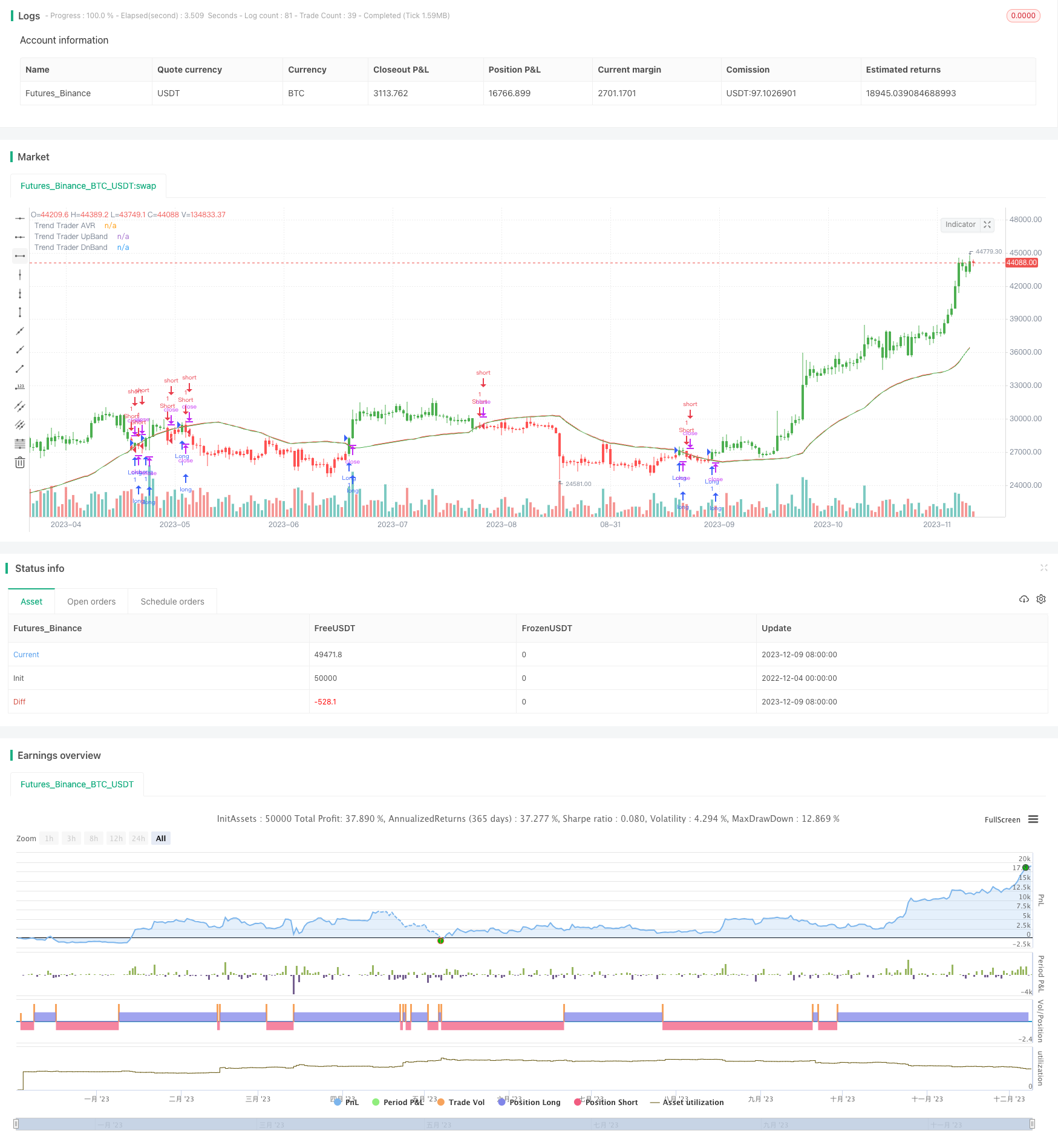Toggle the Period P&L legend series
1058x1148 pixels.
(398, 1102)
